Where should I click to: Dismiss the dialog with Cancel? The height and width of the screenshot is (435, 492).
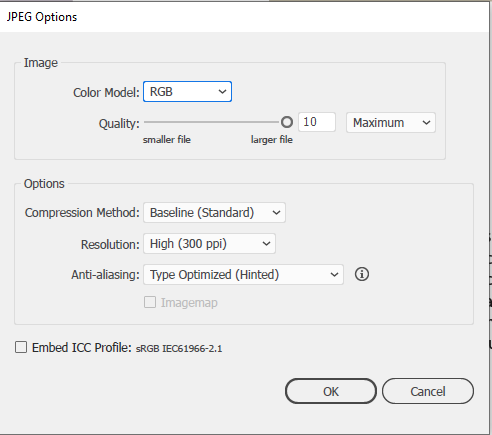pos(428,391)
